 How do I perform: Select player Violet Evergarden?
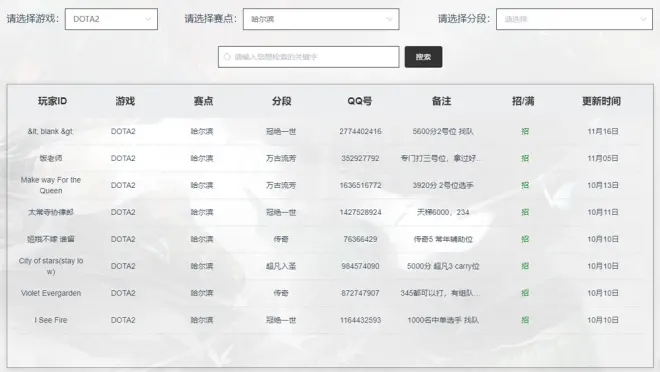tap(51, 293)
